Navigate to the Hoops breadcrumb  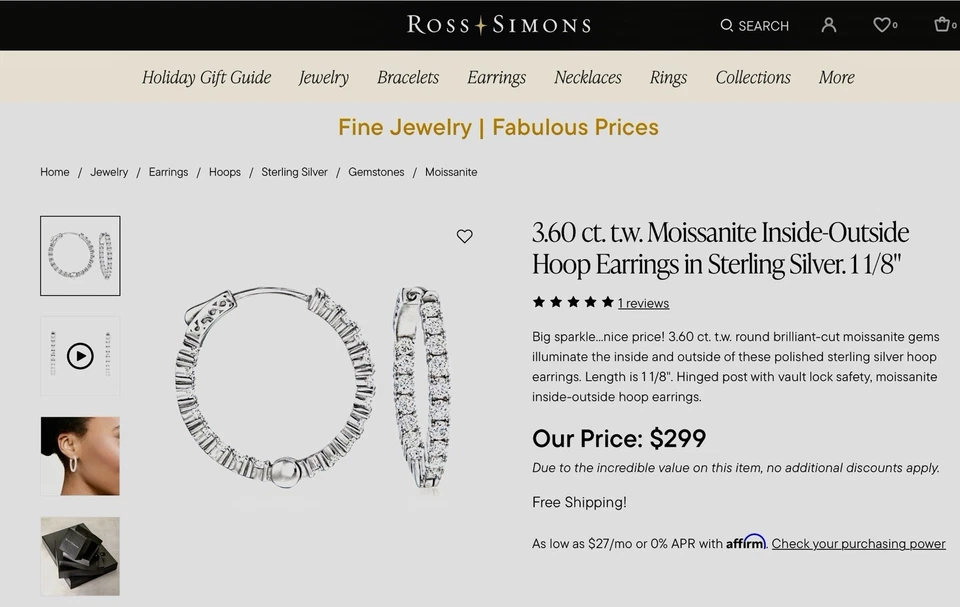coord(224,172)
